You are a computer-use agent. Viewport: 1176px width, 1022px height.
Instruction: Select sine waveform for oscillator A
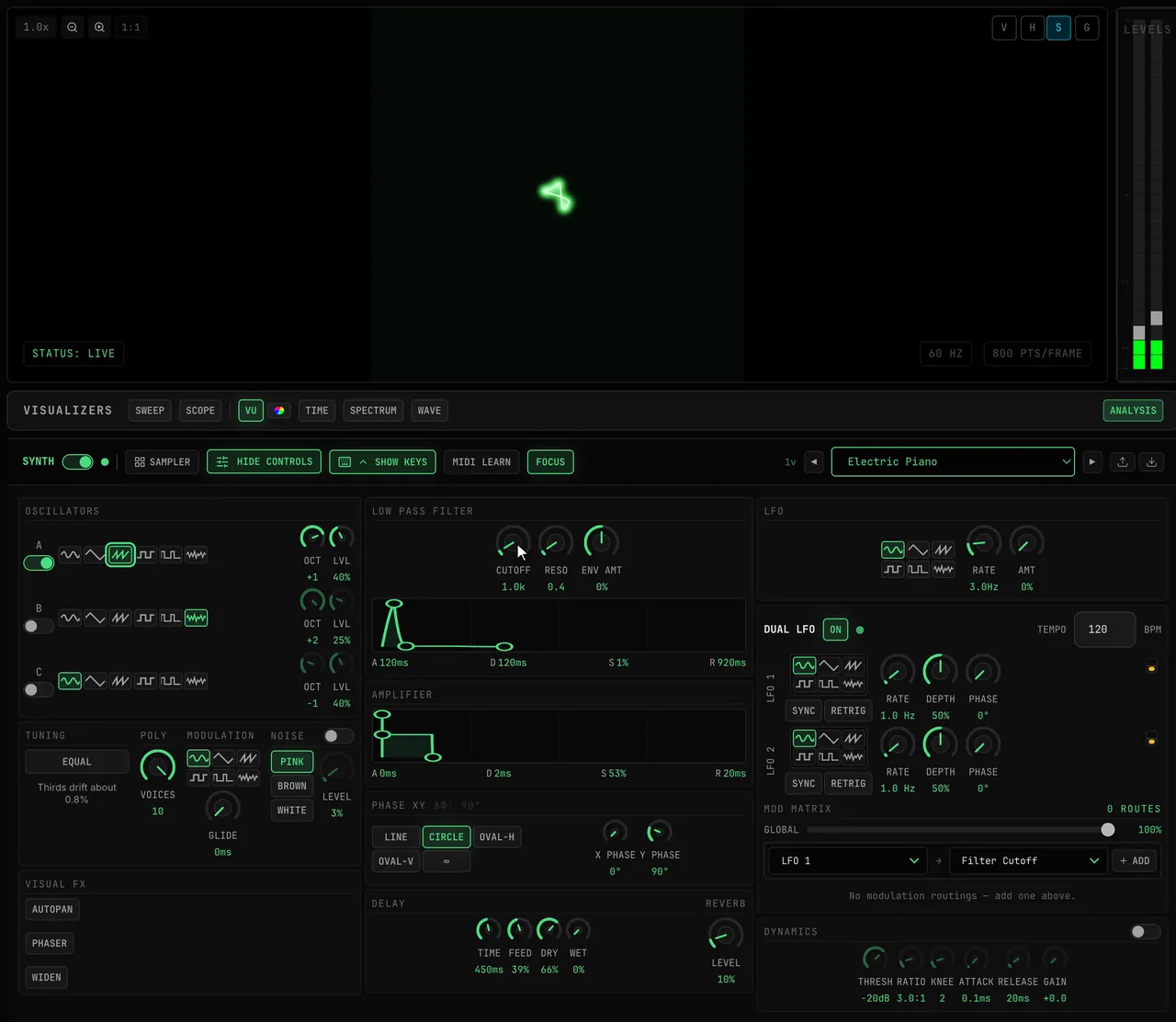(x=70, y=554)
